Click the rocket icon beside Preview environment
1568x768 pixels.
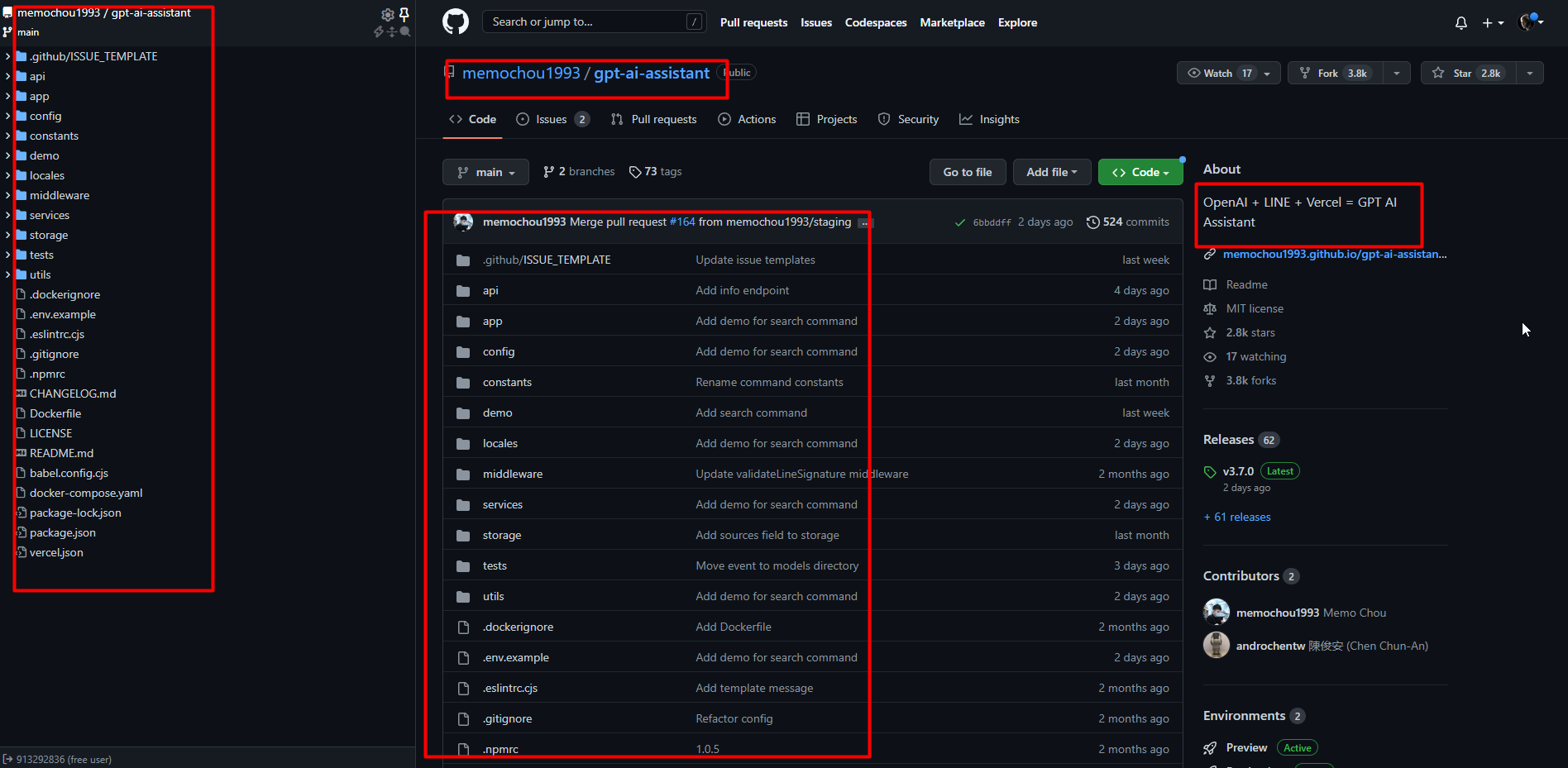pyautogui.click(x=1210, y=748)
